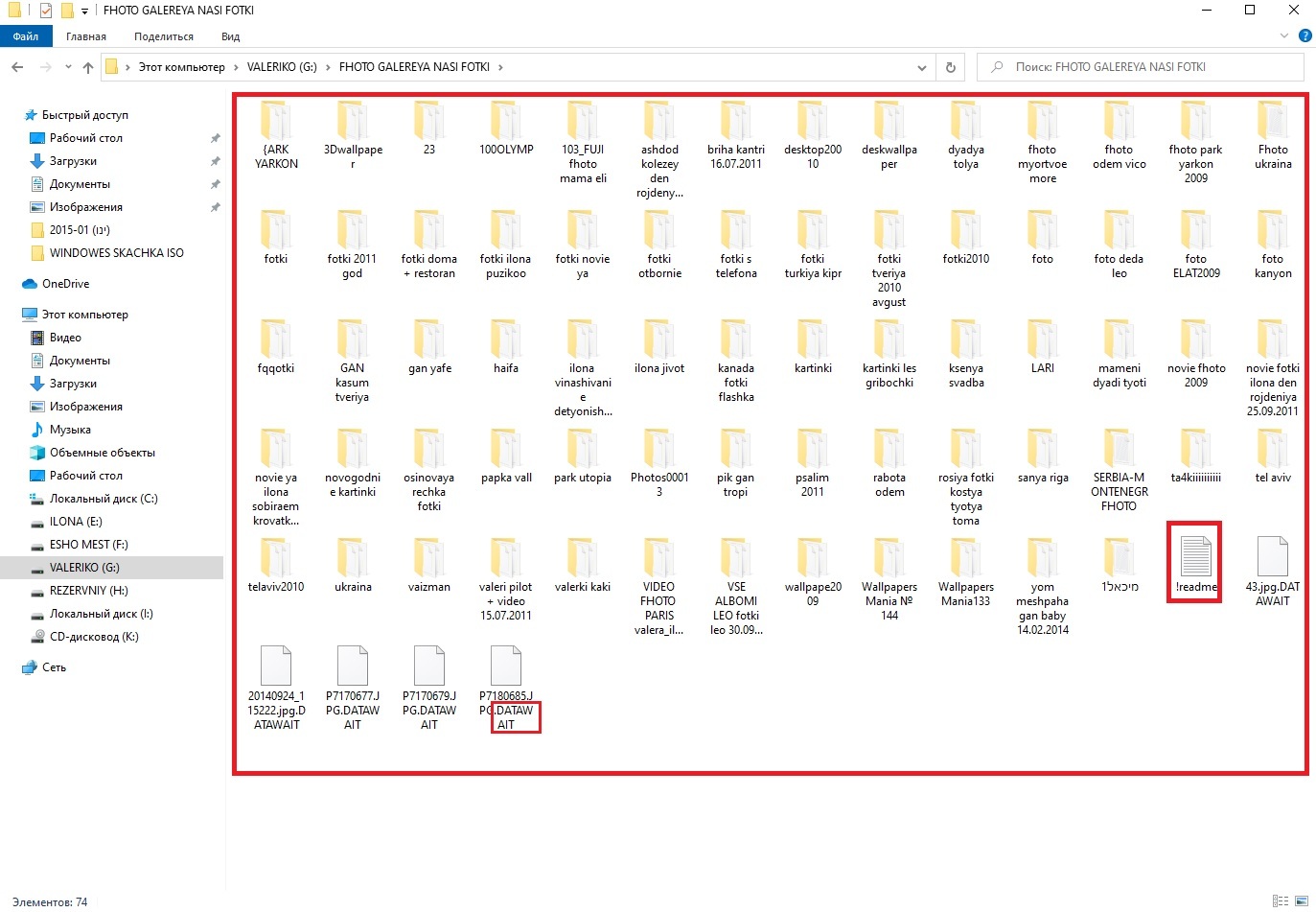This screenshot has height=912, width=1316.
Task: Click the Этот компьютер breadcrumb segment
Action: tap(181, 67)
